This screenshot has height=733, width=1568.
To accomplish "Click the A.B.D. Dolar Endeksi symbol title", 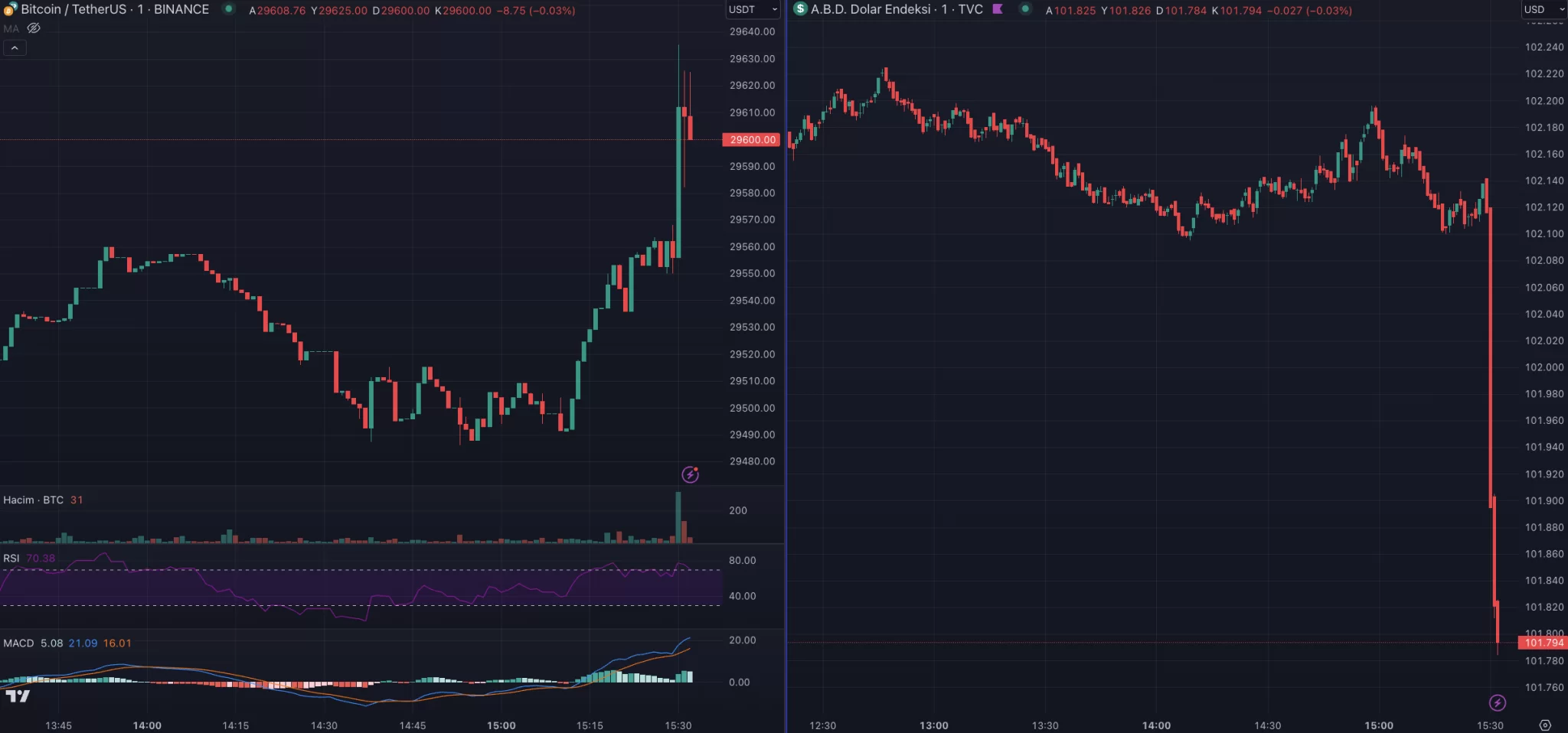I will (x=896, y=9).
